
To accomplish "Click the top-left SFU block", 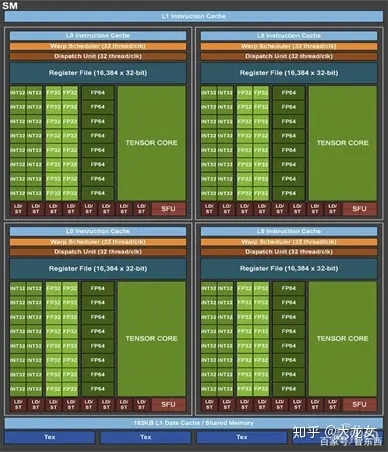I will pos(168,209).
